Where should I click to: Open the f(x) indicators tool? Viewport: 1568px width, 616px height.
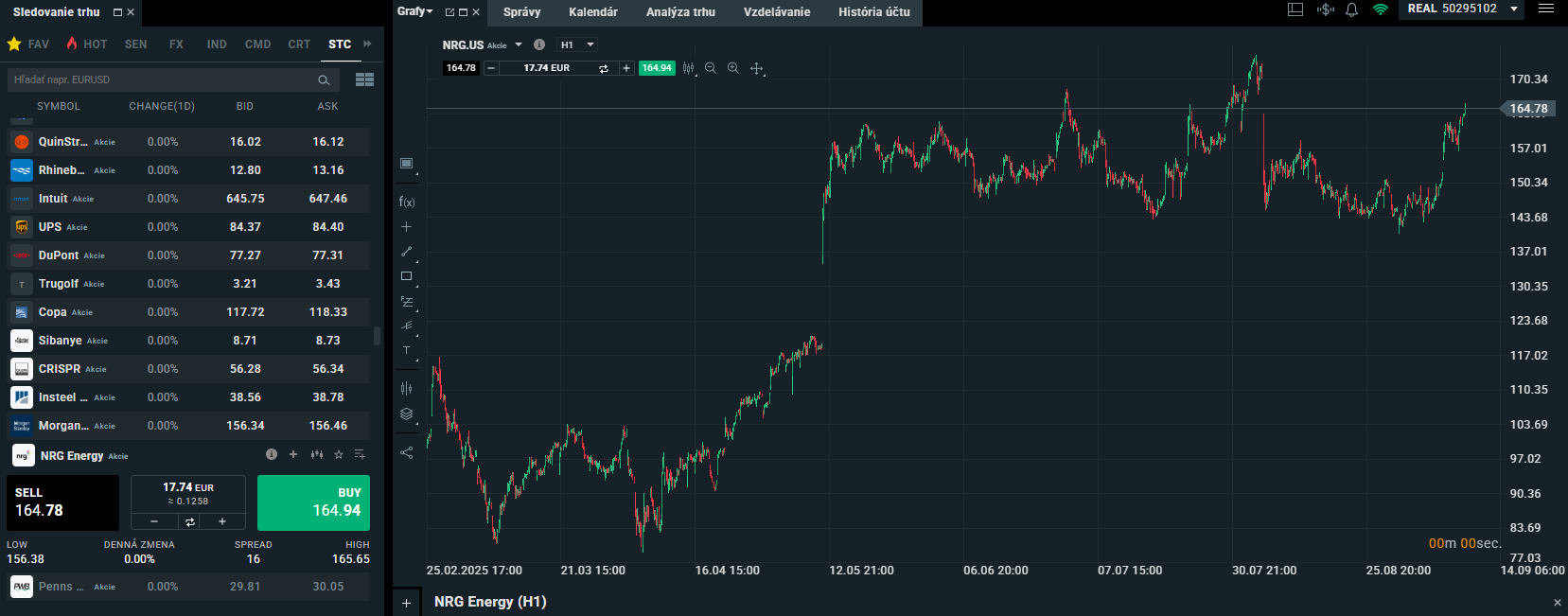tap(407, 202)
